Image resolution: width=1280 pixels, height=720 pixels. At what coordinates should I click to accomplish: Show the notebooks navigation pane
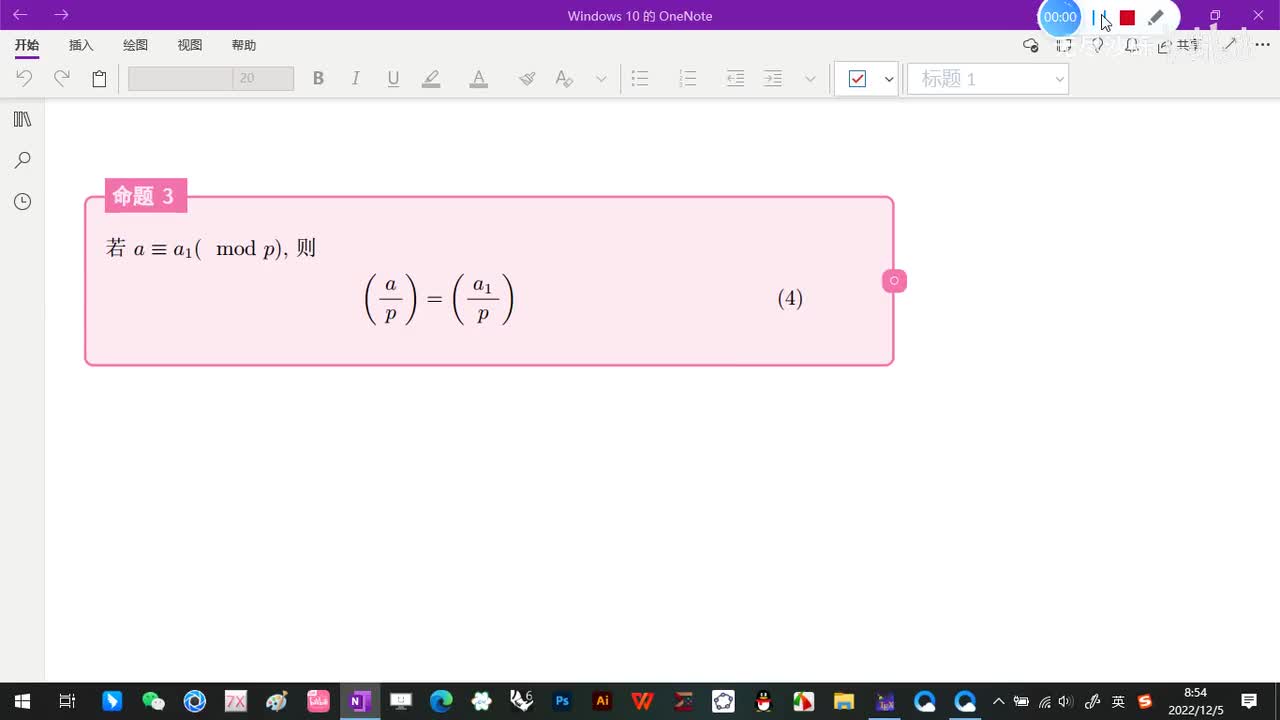click(22, 120)
